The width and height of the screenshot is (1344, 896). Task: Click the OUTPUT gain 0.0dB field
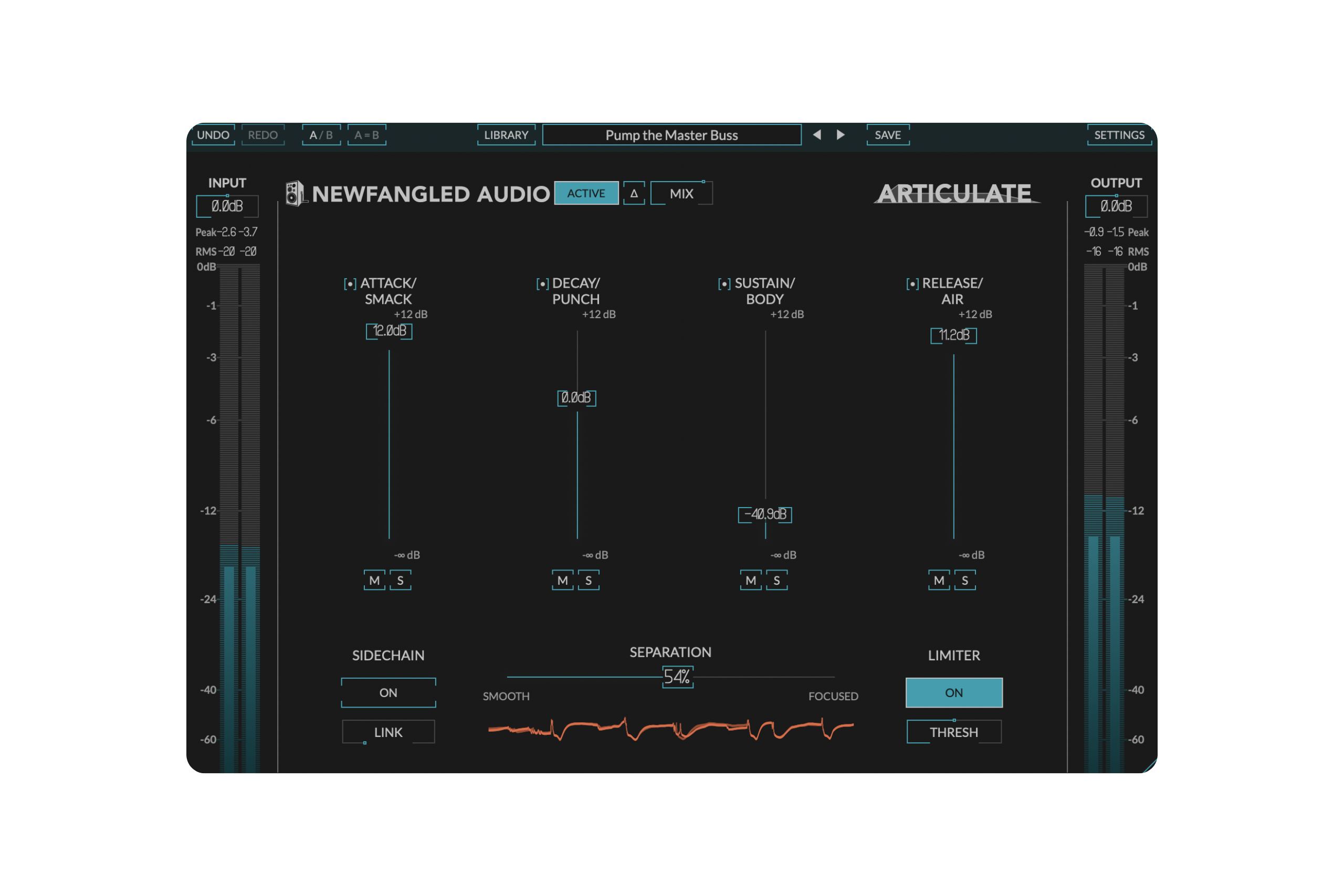[1116, 206]
